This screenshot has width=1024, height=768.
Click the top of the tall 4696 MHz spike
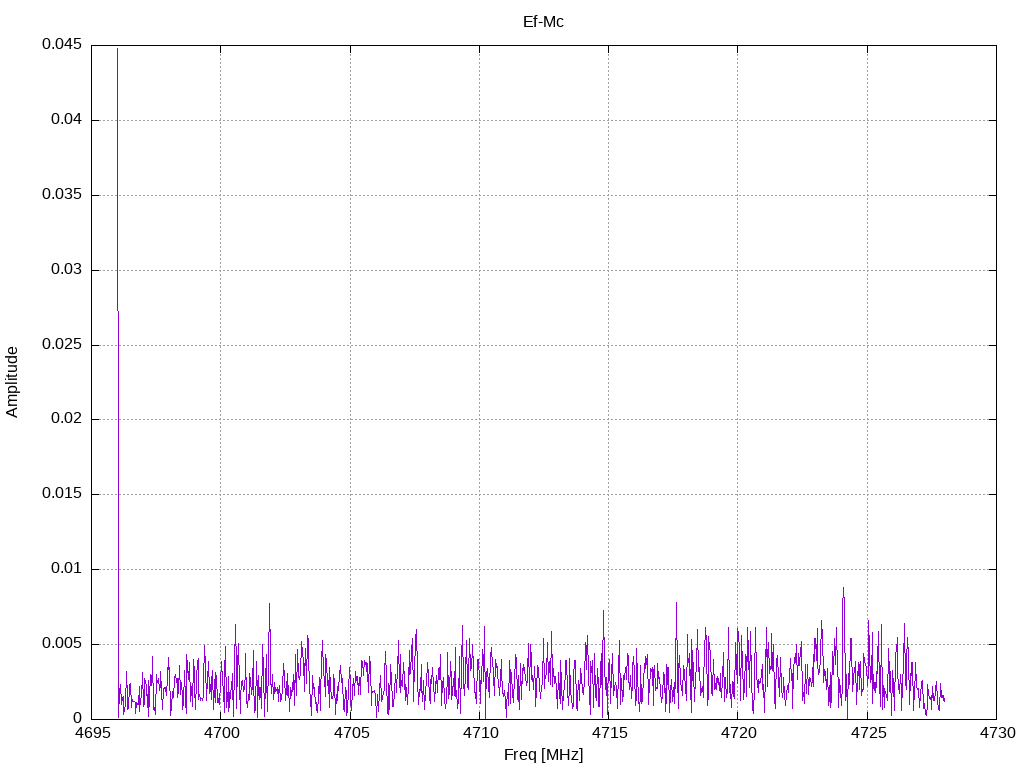pos(118,49)
